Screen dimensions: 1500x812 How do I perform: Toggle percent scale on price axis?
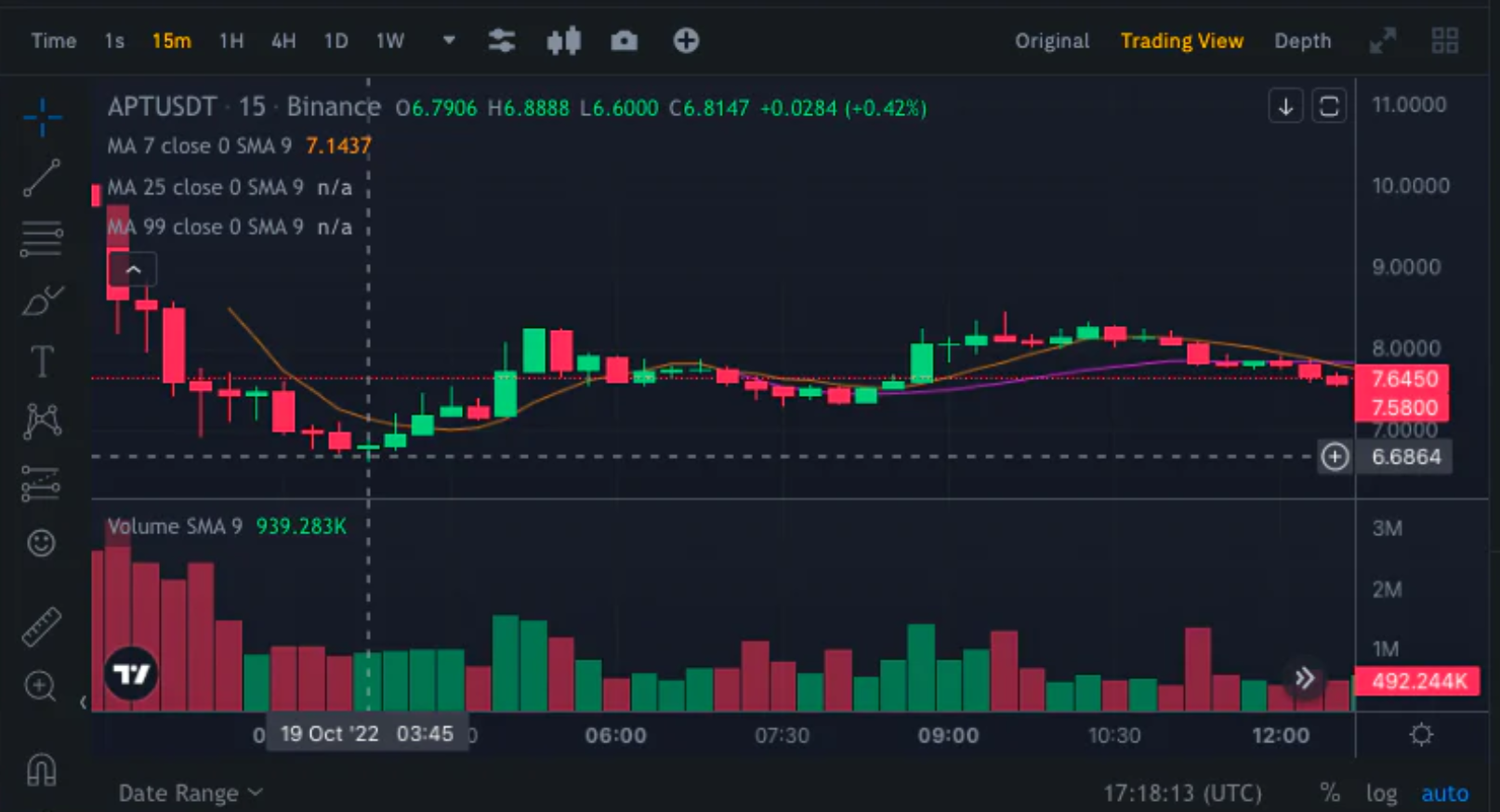(1330, 792)
